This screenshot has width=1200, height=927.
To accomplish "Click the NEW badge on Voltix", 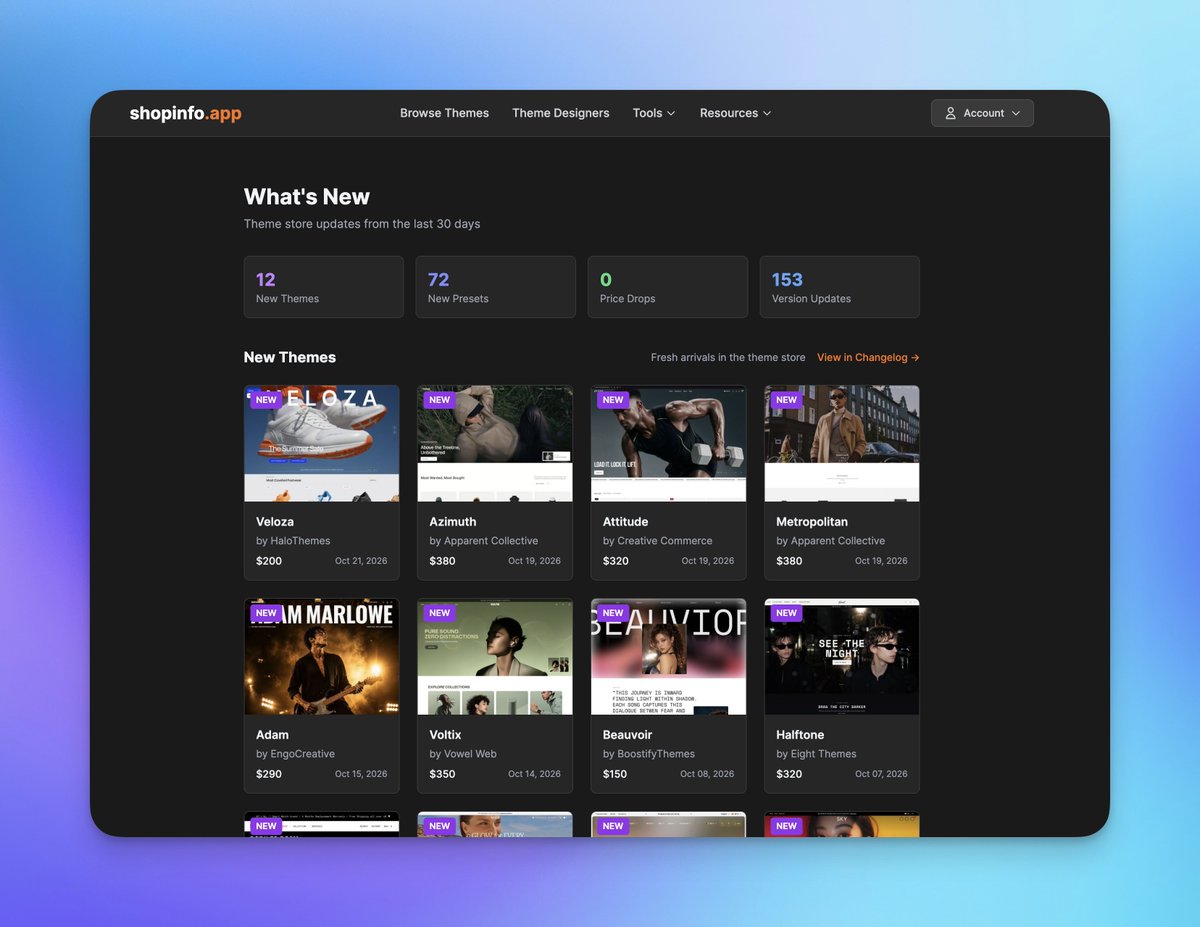I will (x=440, y=613).
